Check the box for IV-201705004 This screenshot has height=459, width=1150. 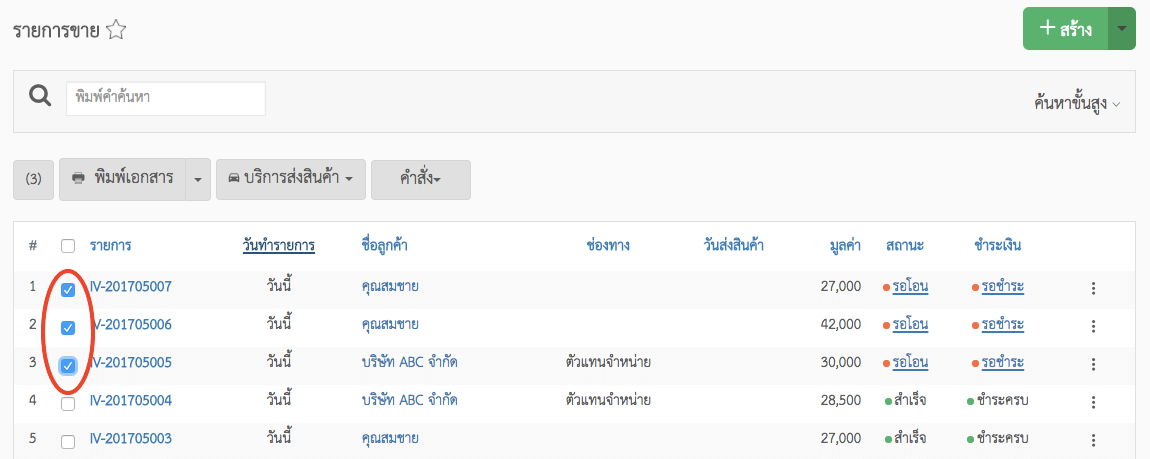67,404
